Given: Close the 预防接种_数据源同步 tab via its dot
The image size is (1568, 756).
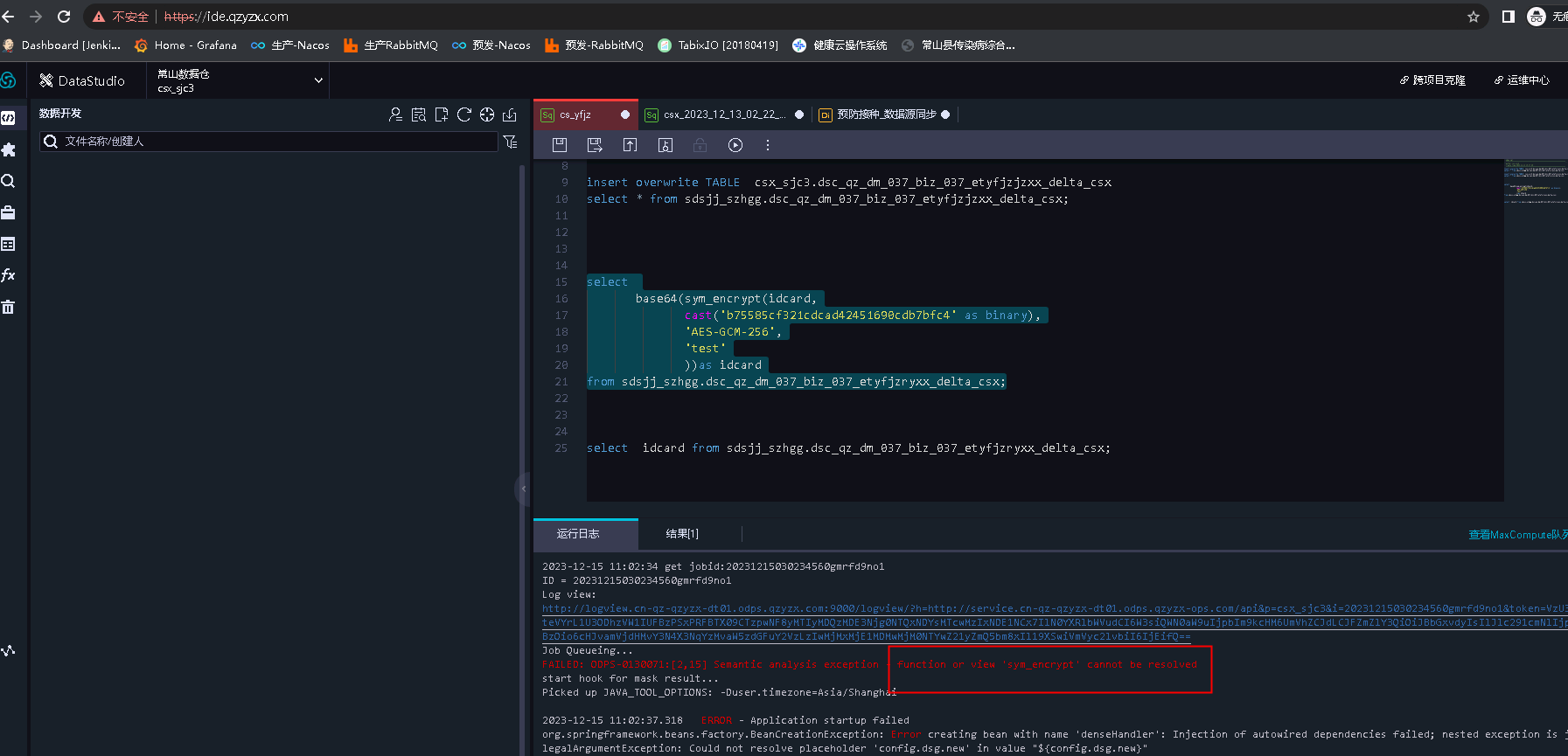Looking at the screenshot, I should [x=945, y=114].
